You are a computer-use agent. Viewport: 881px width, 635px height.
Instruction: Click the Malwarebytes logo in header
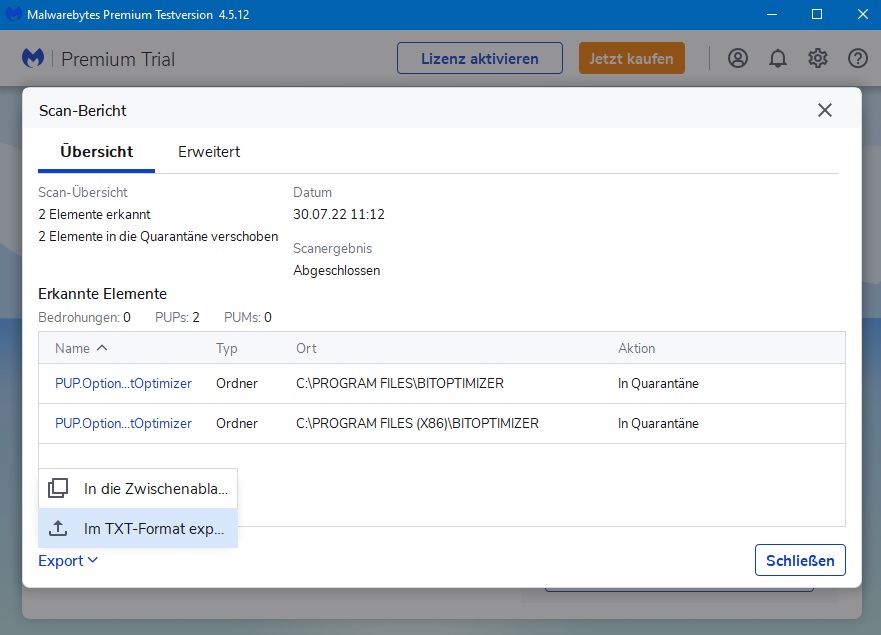point(33,58)
